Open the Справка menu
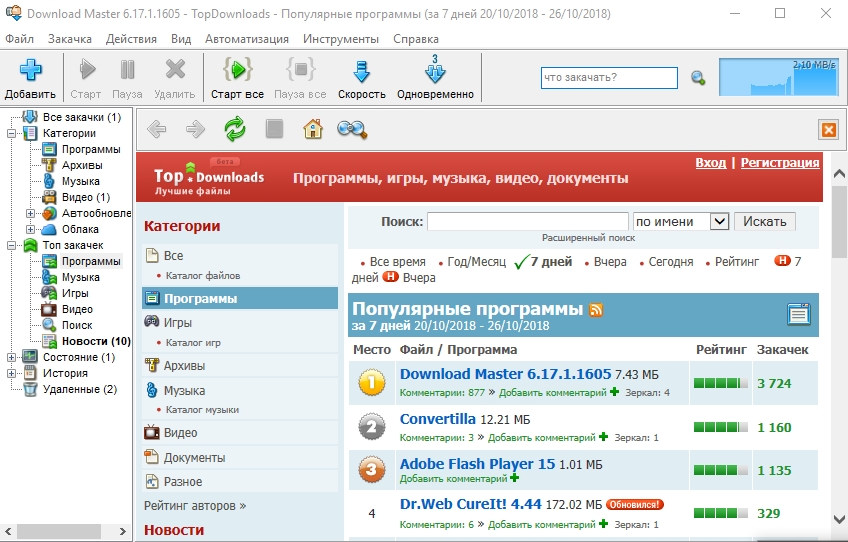The width and height of the screenshot is (848, 542). pyautogui.click(x=416, y=39)
